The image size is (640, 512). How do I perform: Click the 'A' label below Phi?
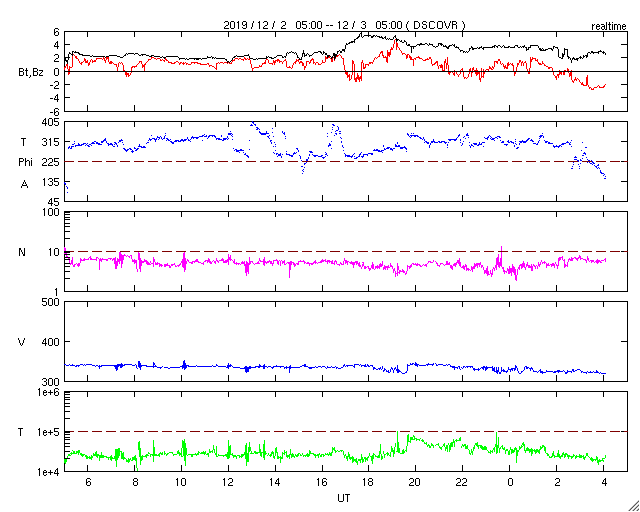tap(25, 185)
